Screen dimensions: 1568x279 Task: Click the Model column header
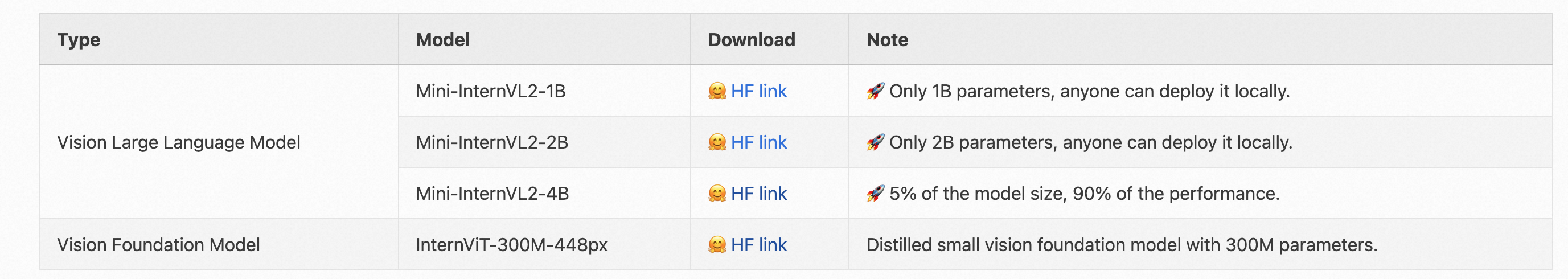(442, 40)
